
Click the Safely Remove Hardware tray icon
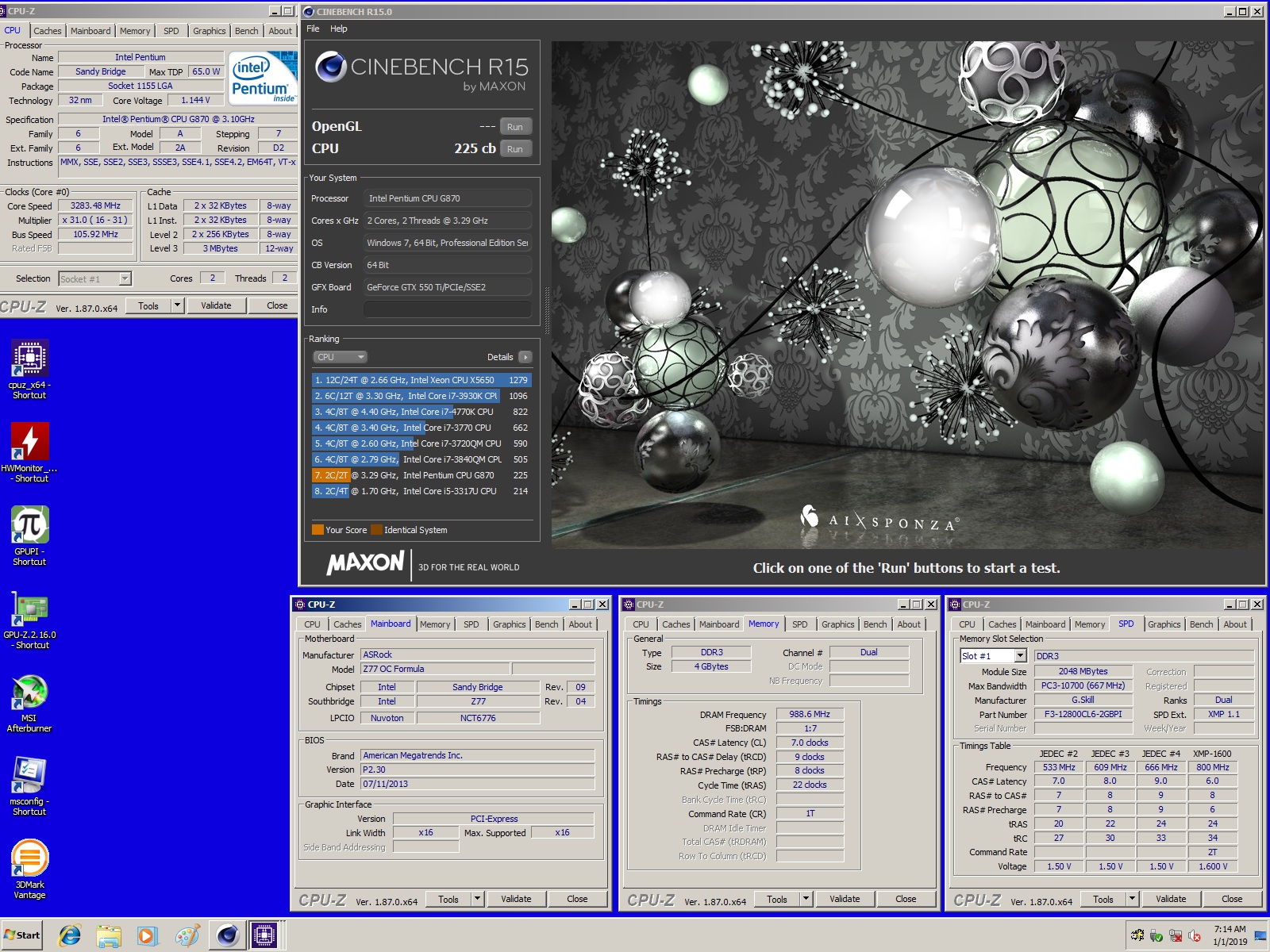1156,936
